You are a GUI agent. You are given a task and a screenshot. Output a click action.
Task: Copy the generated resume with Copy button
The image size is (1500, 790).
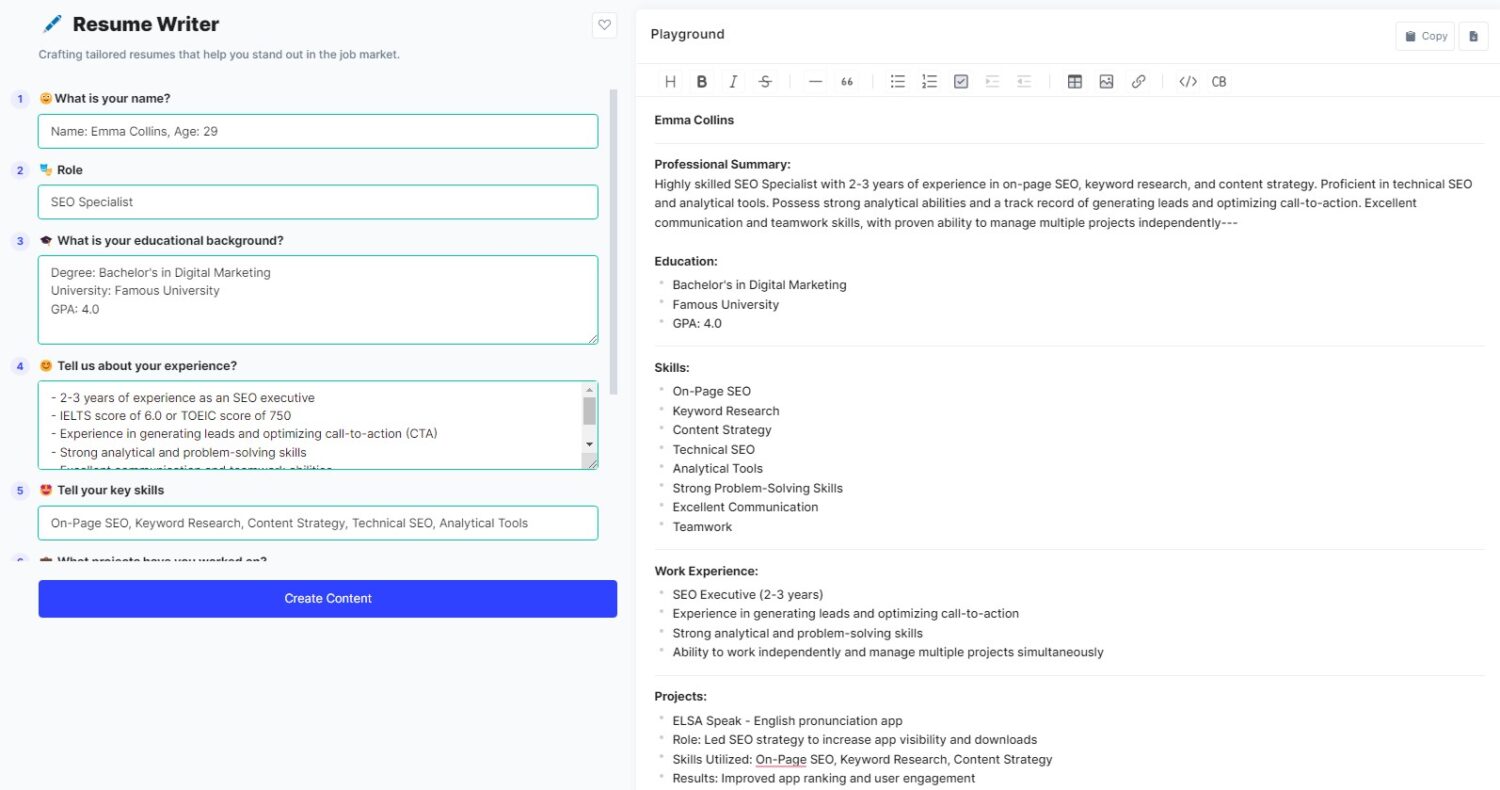click(x=1425, y=36)
